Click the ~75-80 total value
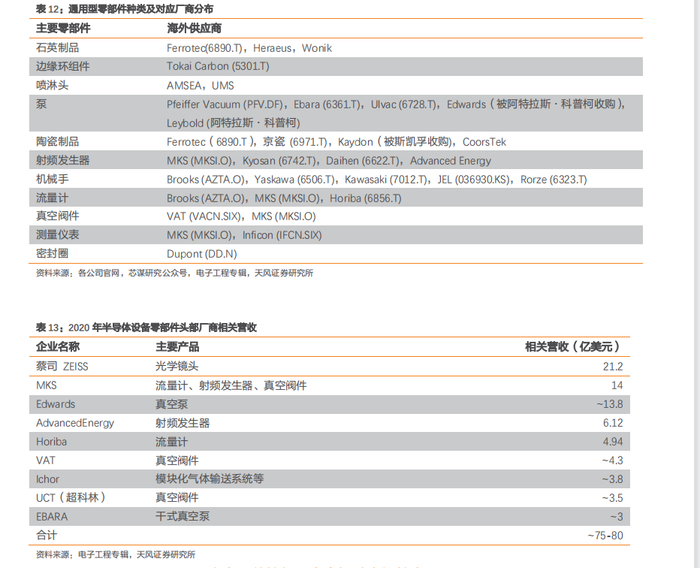700x568 pixels. [605, 535]
